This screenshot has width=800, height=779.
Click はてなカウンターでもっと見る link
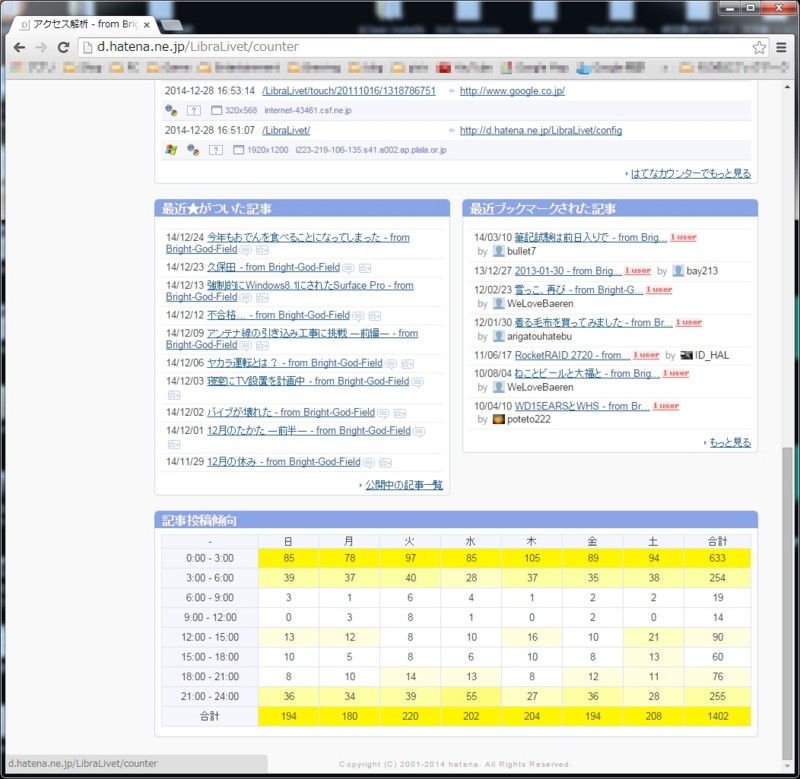(x=691, y=173)
